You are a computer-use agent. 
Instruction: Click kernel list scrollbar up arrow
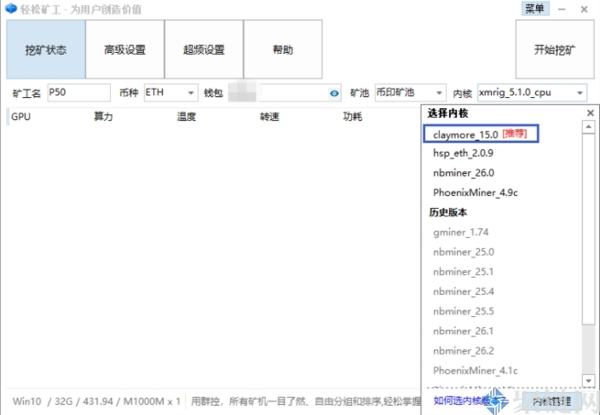(589, 127)
